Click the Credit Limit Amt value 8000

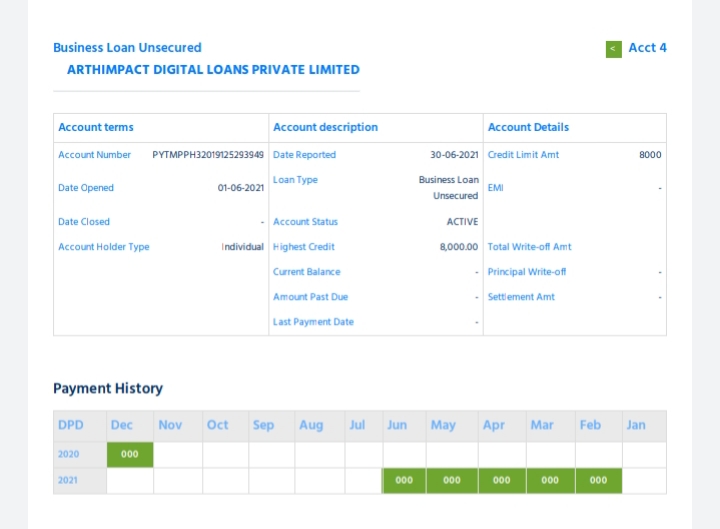point(650,155)
